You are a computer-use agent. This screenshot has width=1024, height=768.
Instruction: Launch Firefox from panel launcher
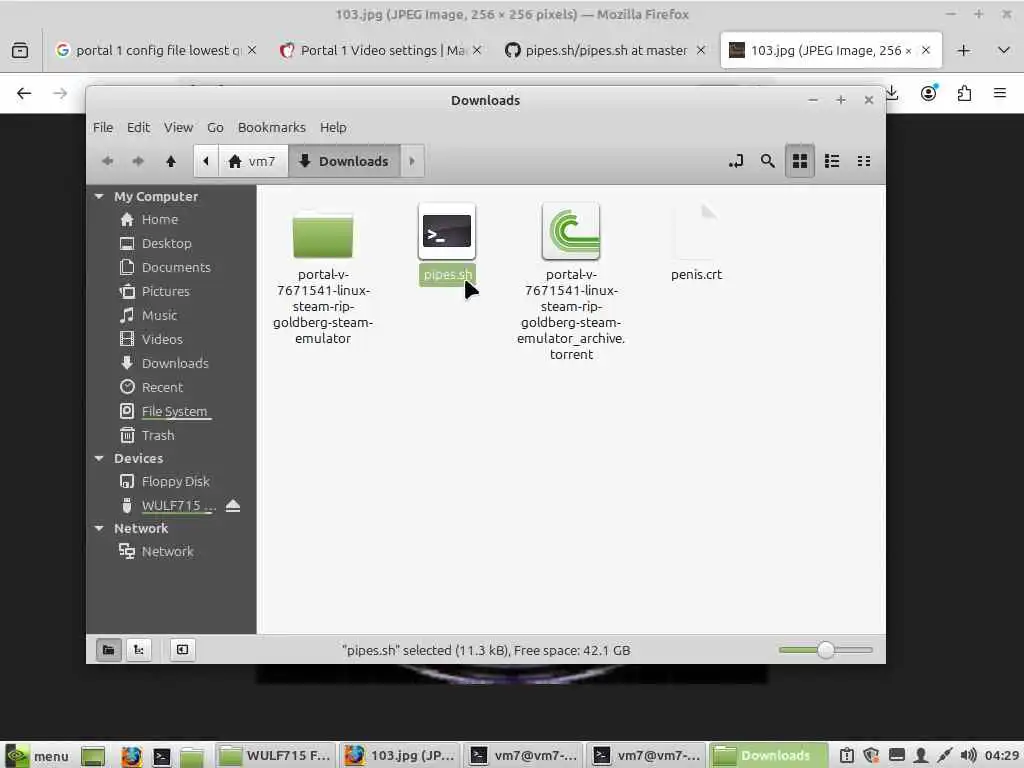click(131, 756)
